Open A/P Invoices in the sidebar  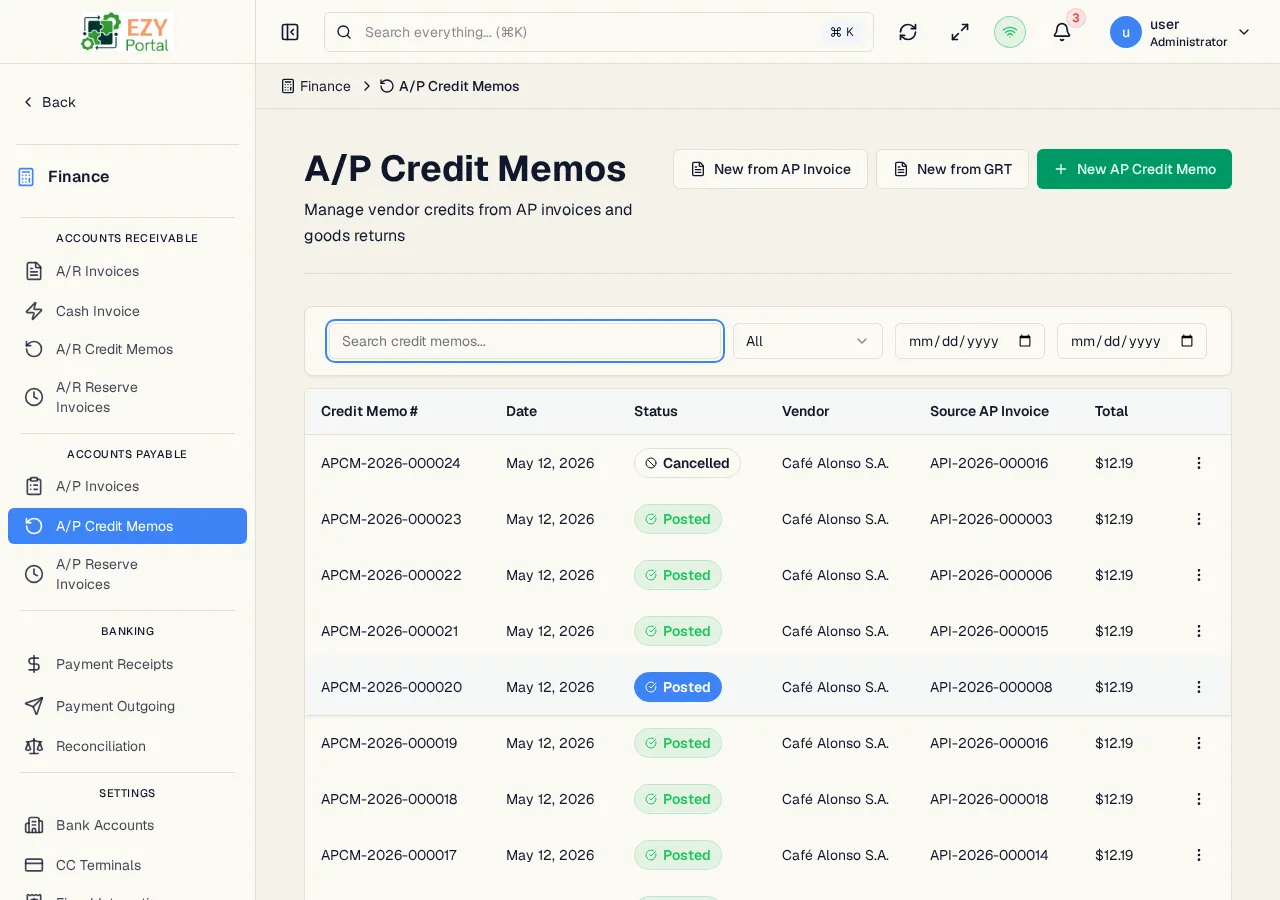pos(127,486)
